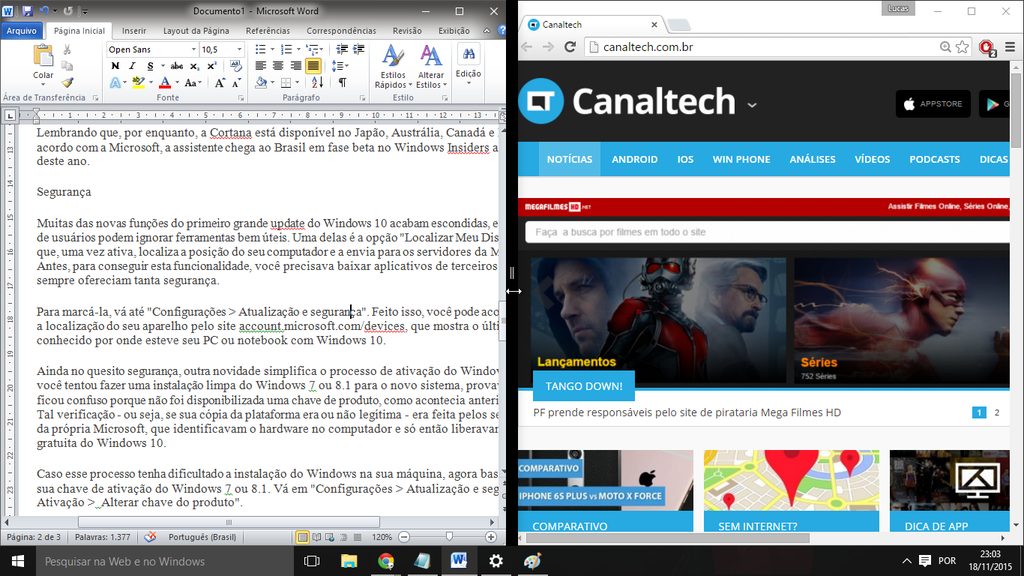Open the Mega Filmes HD piracy headline
This screenshot has height=576, width=1024.
pyautogui.click(x=687, y=413)
